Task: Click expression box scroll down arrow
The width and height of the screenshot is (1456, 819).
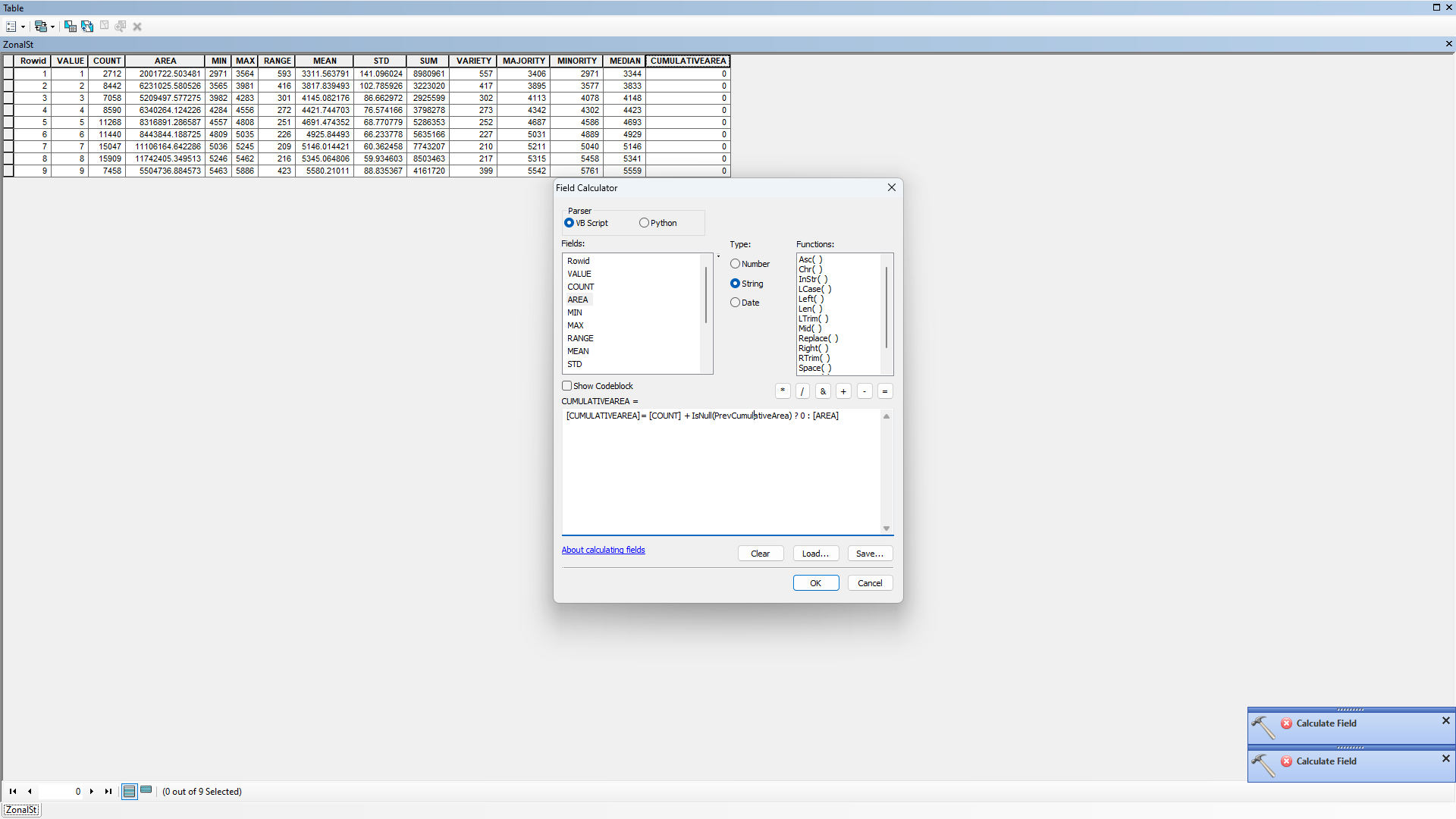Action: [x=886, y=529]
